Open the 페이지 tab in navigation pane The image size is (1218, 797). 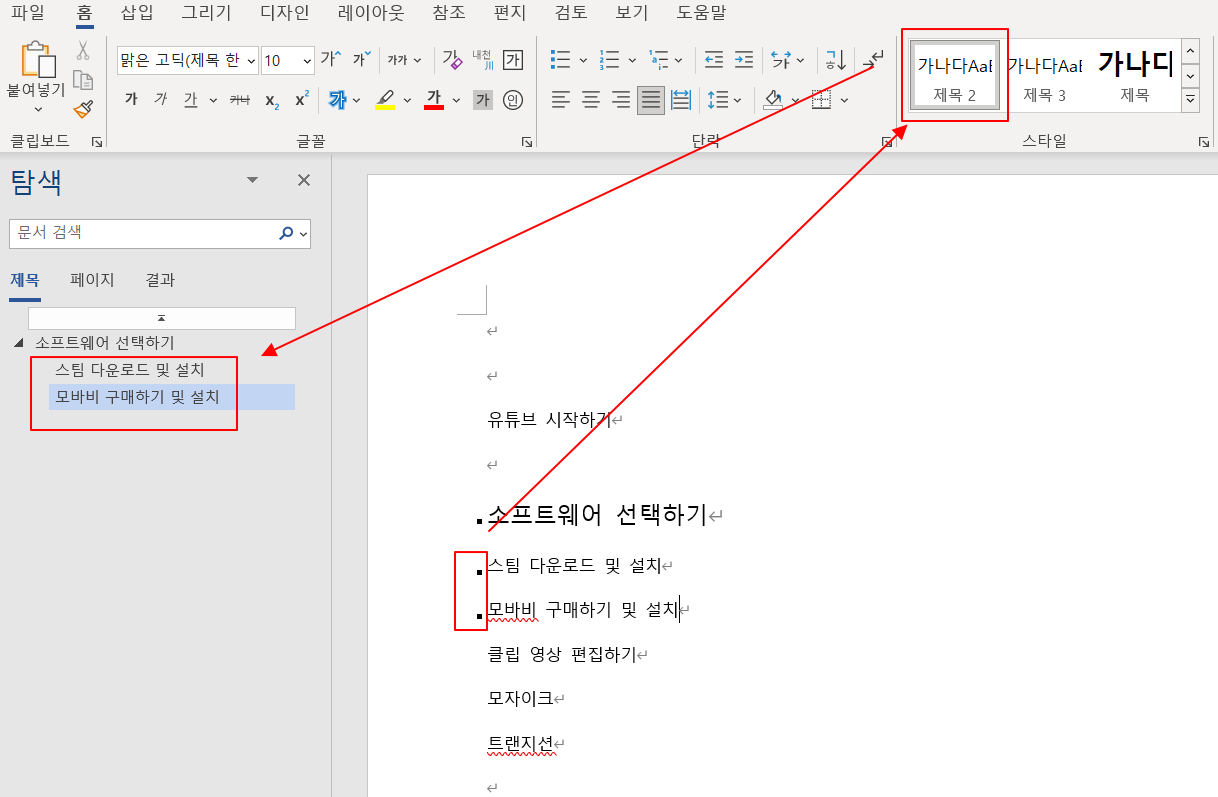click(92, 280)
